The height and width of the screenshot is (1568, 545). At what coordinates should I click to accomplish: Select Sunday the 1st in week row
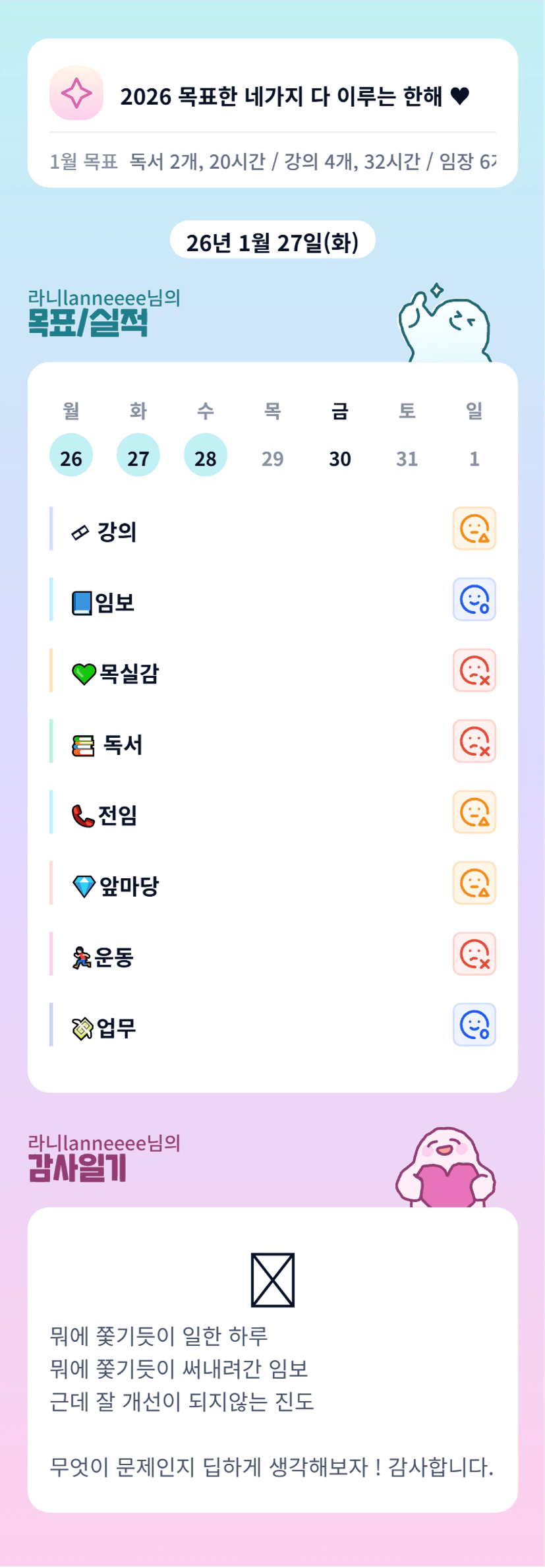474,458
